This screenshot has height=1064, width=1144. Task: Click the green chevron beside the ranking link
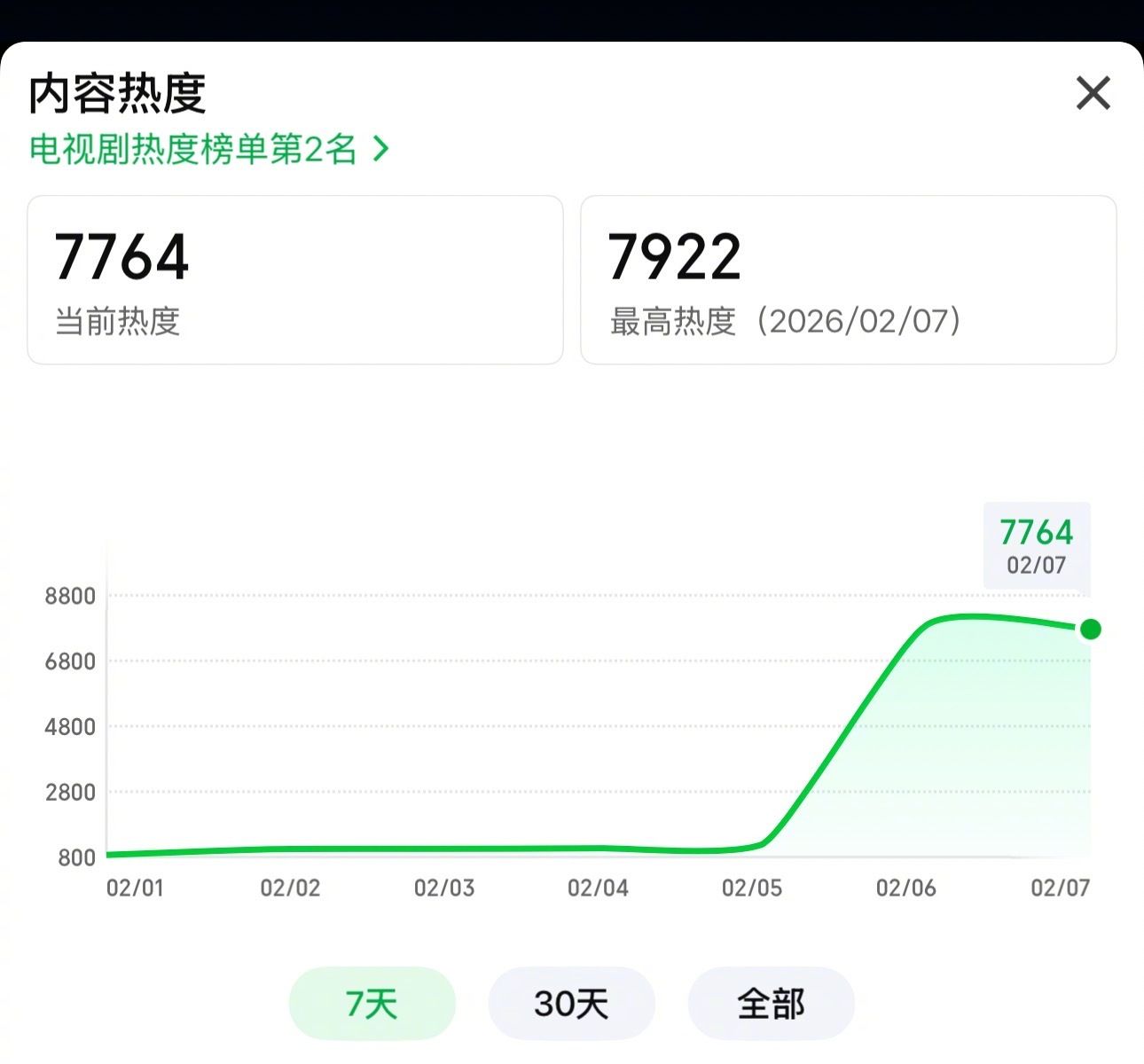(381, 150)
